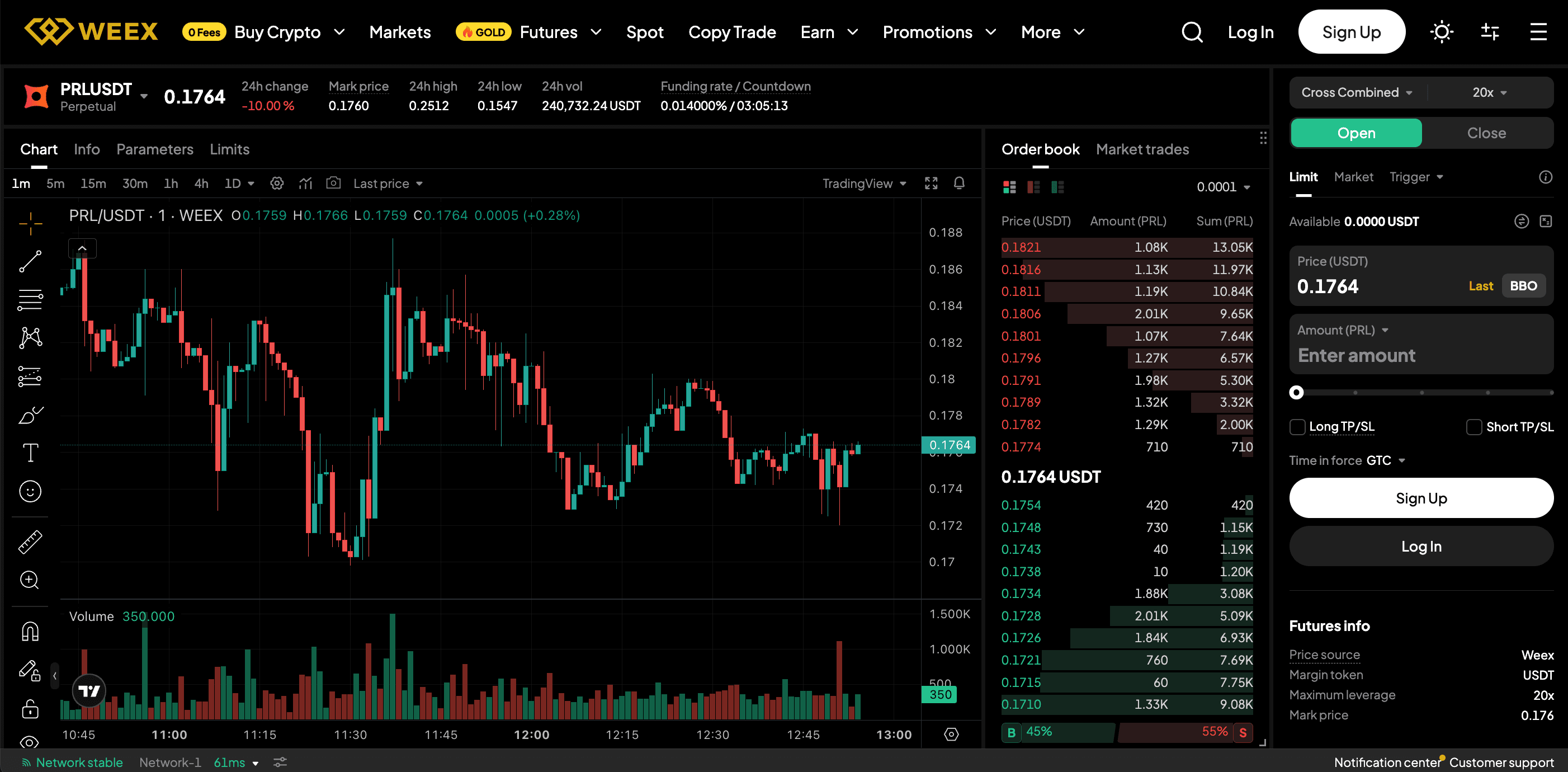Screen dimensions: 1568x772
Task: Open the chart screenshot camera icon
Action: click(x=333, y=183)
